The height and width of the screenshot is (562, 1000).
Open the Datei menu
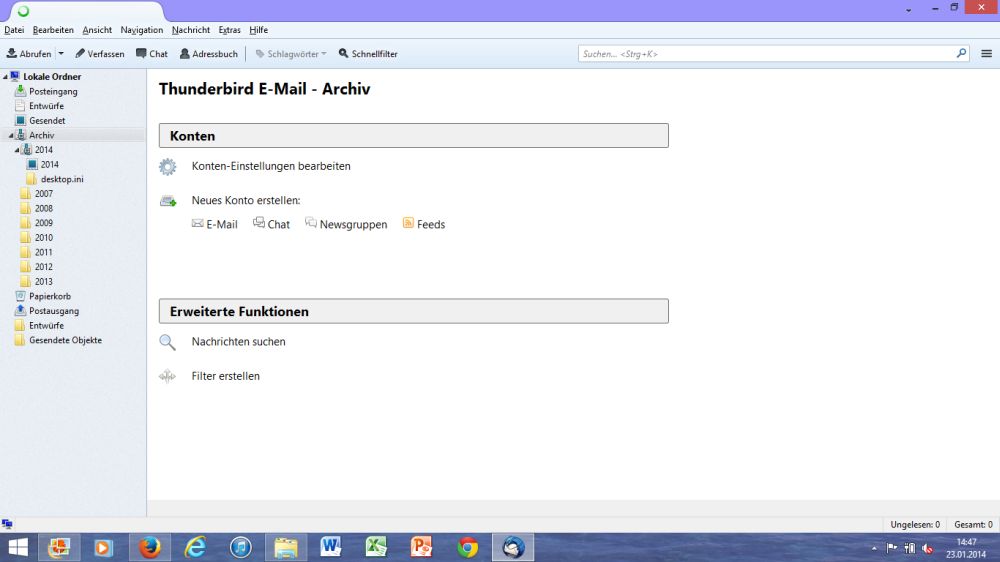click(14, 30)
